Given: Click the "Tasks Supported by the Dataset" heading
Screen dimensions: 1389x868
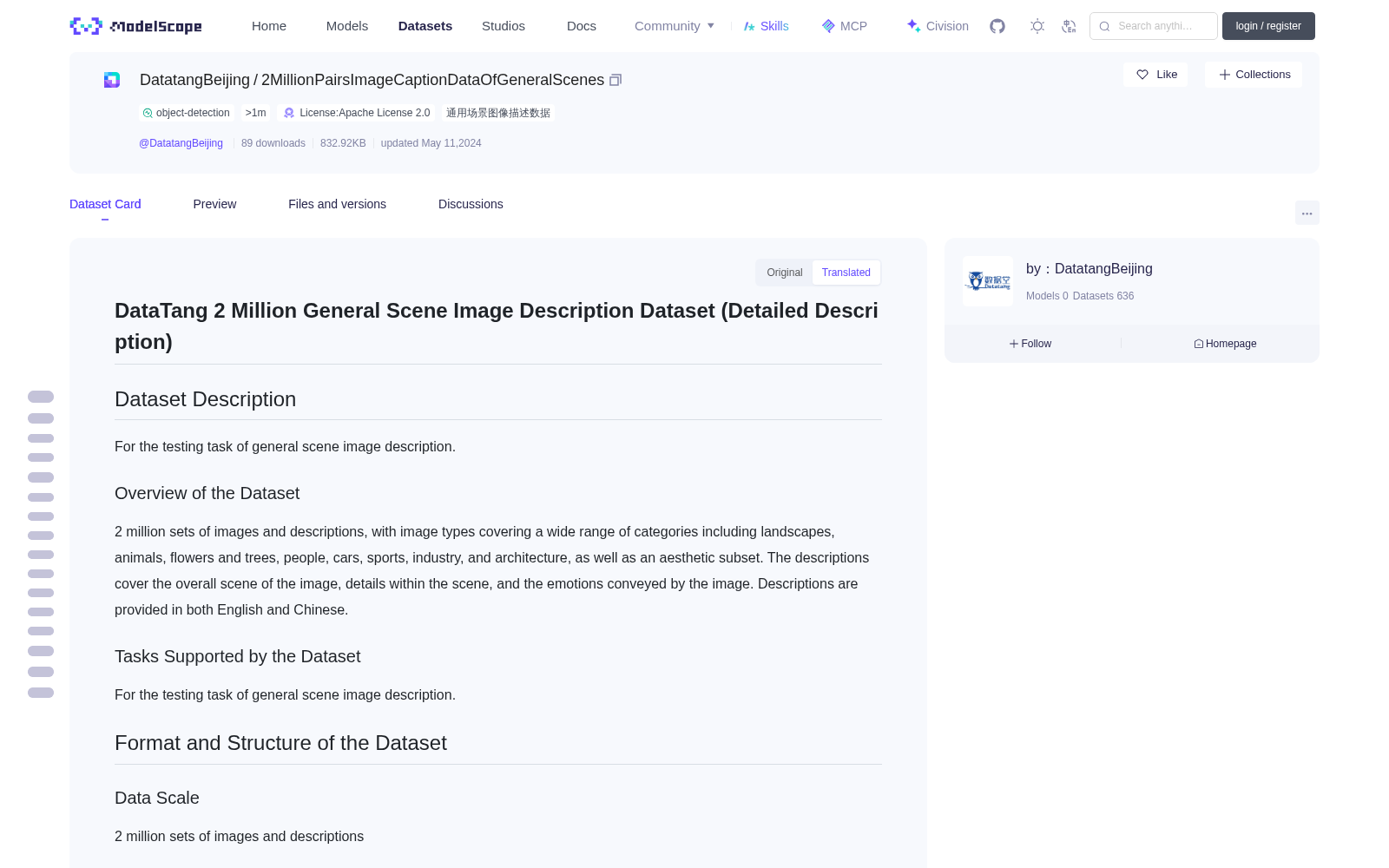Looking at the screenshot, I should [x=237, y=656].
